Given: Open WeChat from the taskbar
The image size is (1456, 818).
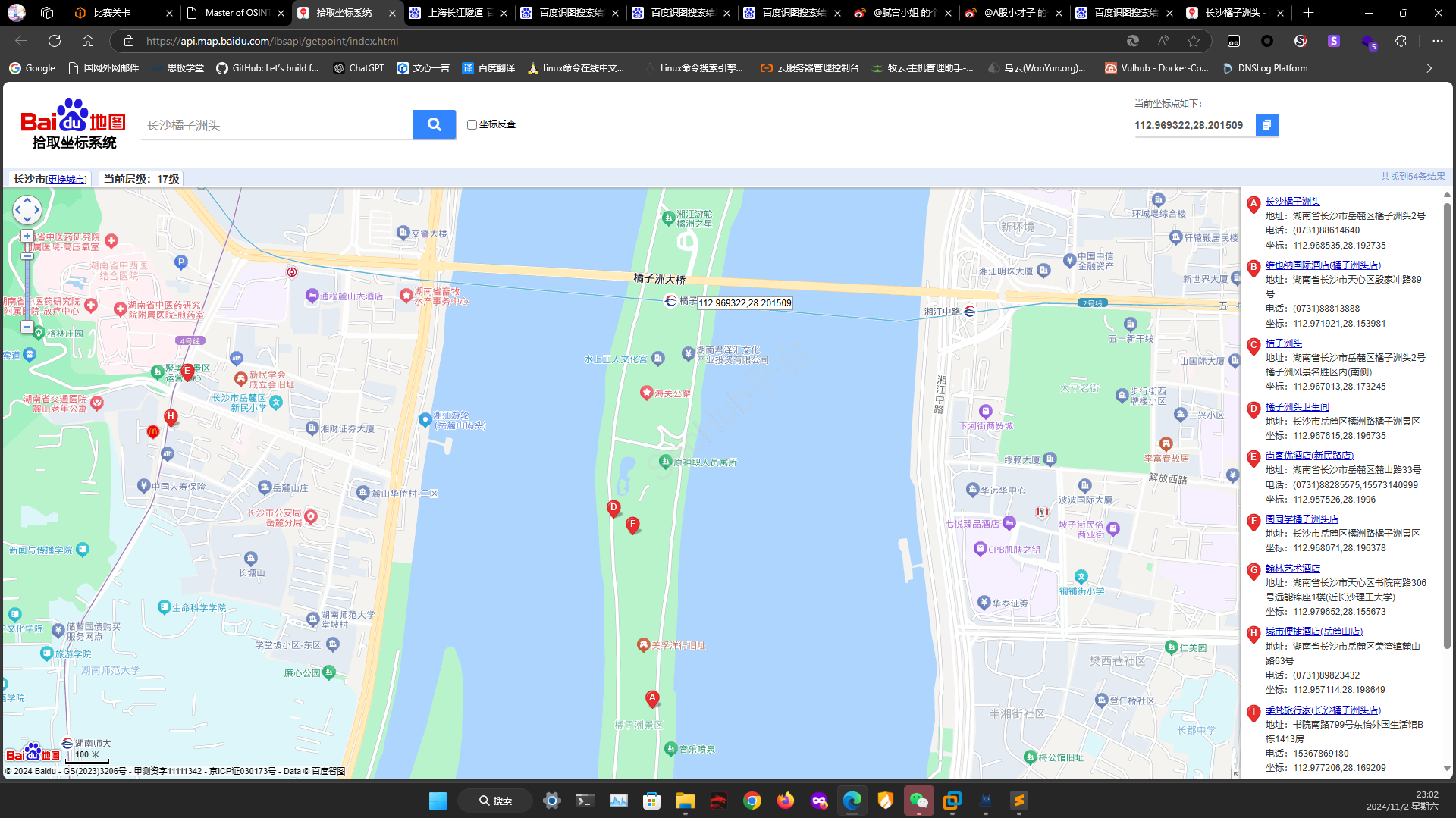Looking at the screenshot, I should pyautogui.click(x=918, y=801).
